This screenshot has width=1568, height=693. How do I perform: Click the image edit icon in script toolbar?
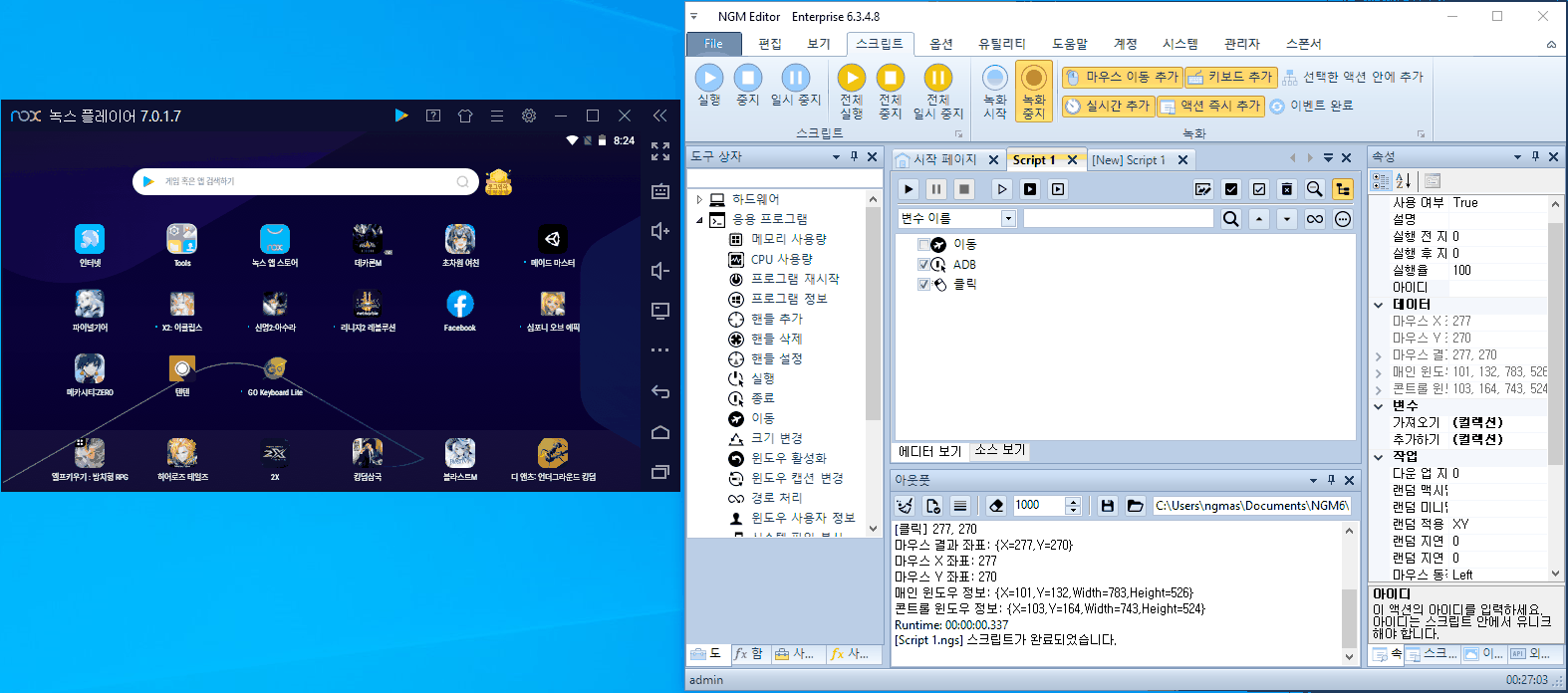[x=1203, y=189]
